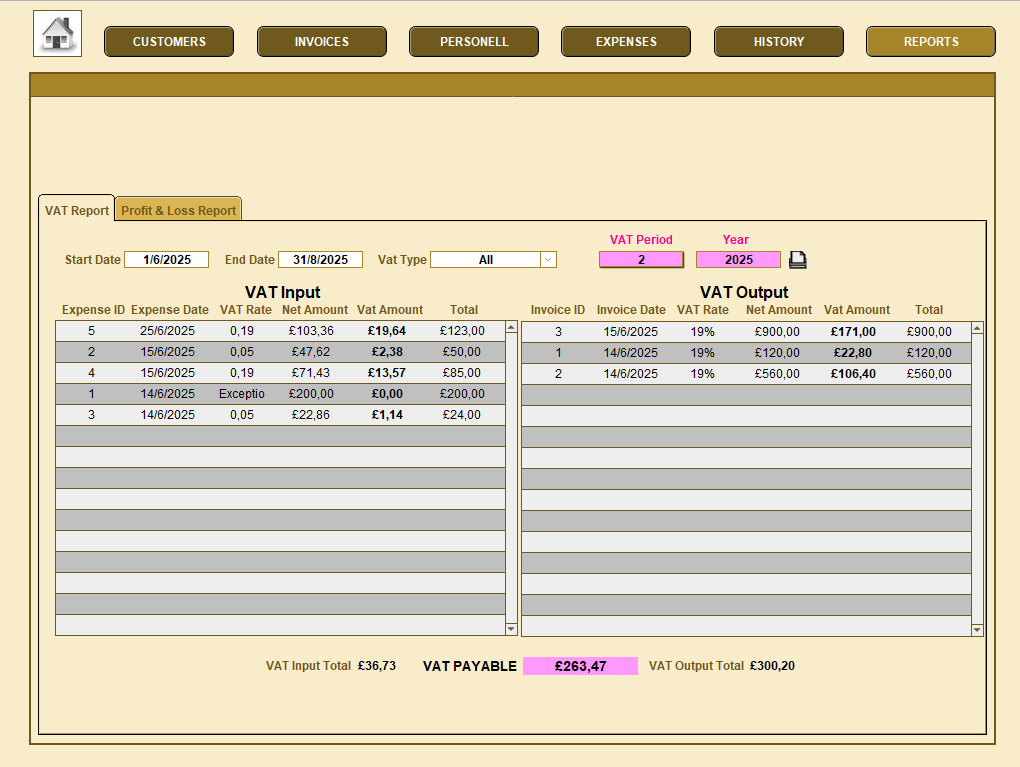Screen dimensions: 1020x767
Task: Switch to Profit & Loss Report tab
Action: 178,210
